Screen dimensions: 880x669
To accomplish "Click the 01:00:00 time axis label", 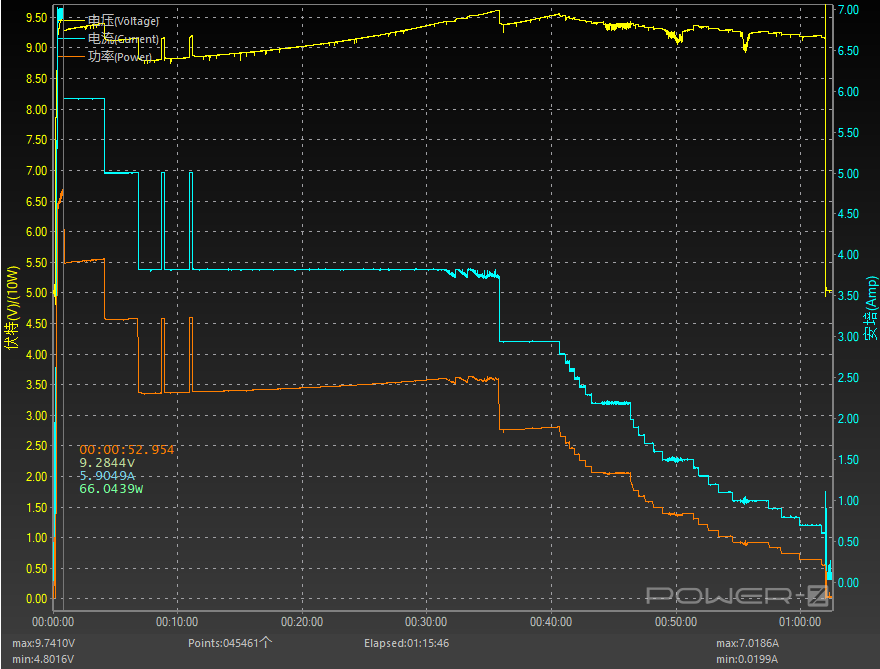I will [x=801, y=621].
